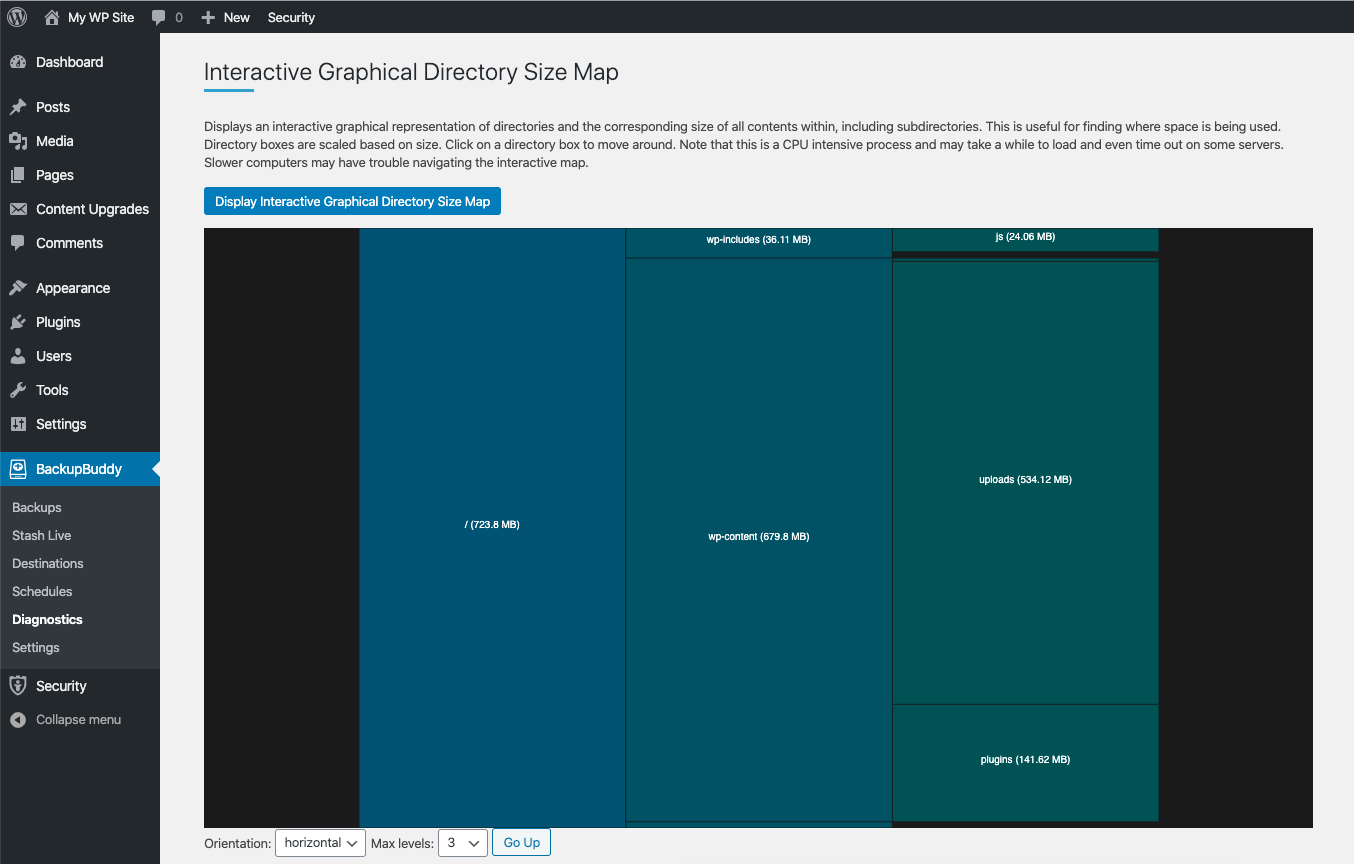The image size is (1354, 864).
Task: Select the root / (723.8 MB) box
Action: tap(492, 527)
